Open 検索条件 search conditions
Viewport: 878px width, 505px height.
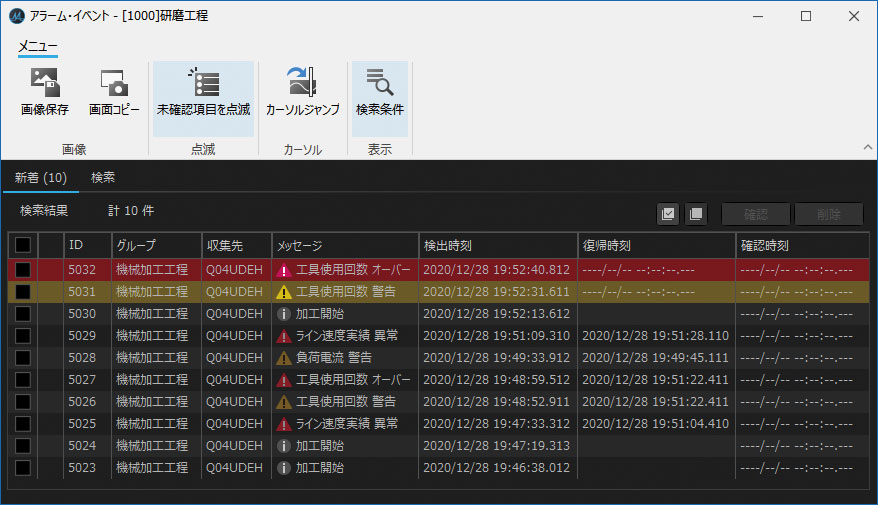pyautogui.click(x=380, y=84)
